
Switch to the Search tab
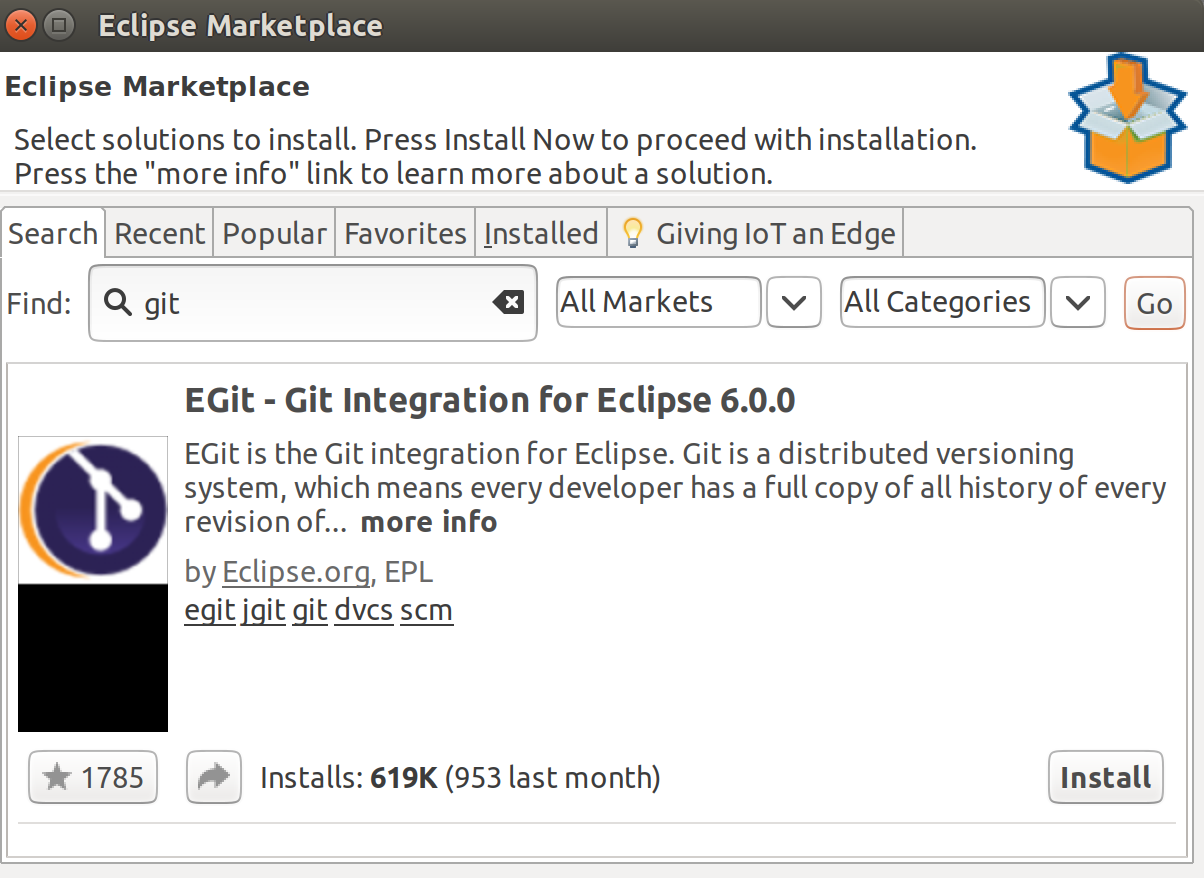(x=53, y=234)
